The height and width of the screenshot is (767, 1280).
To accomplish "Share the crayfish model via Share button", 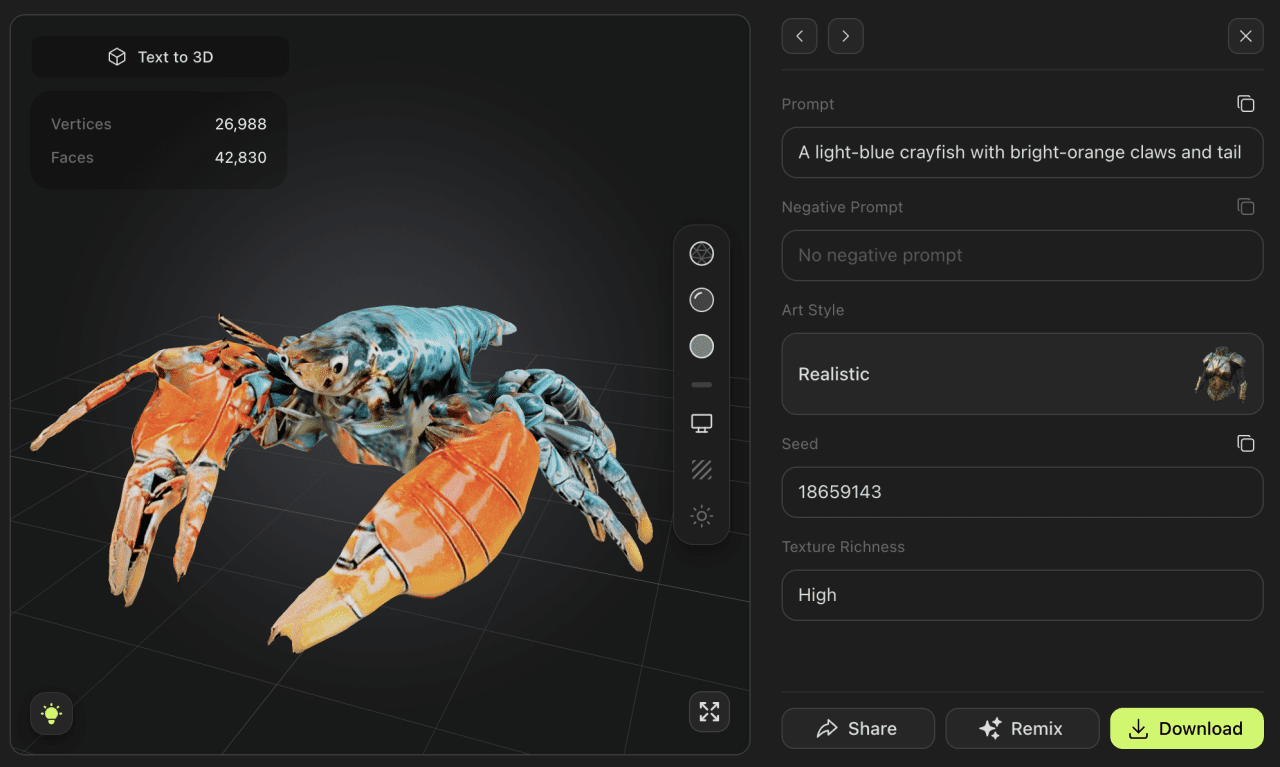I will tap(857, 728).
